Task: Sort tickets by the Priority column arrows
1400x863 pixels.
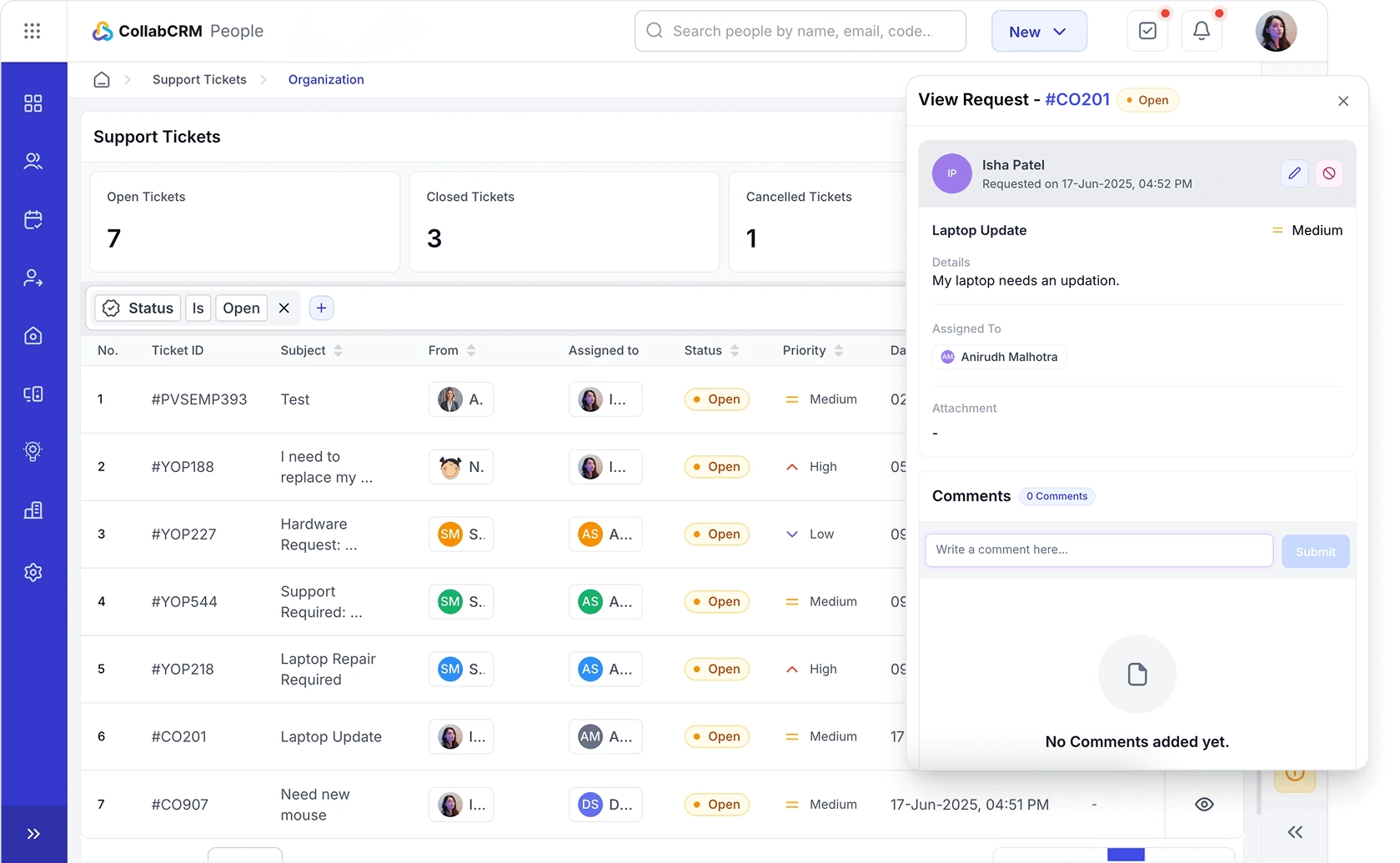Action: [x=838, y=350]
